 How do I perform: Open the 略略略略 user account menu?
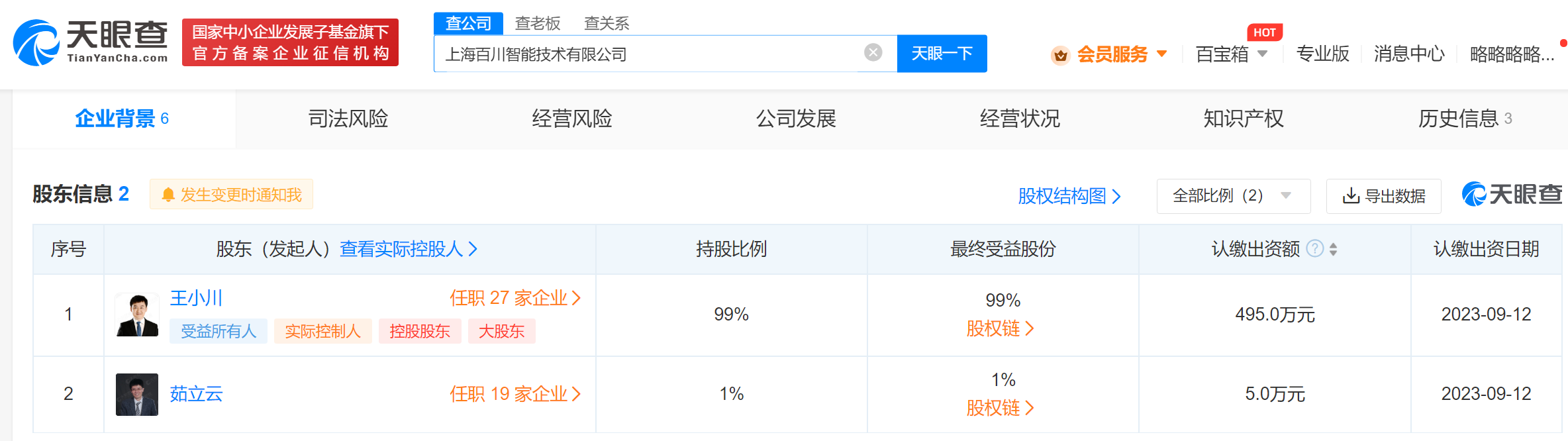(x=1512, y=54)
